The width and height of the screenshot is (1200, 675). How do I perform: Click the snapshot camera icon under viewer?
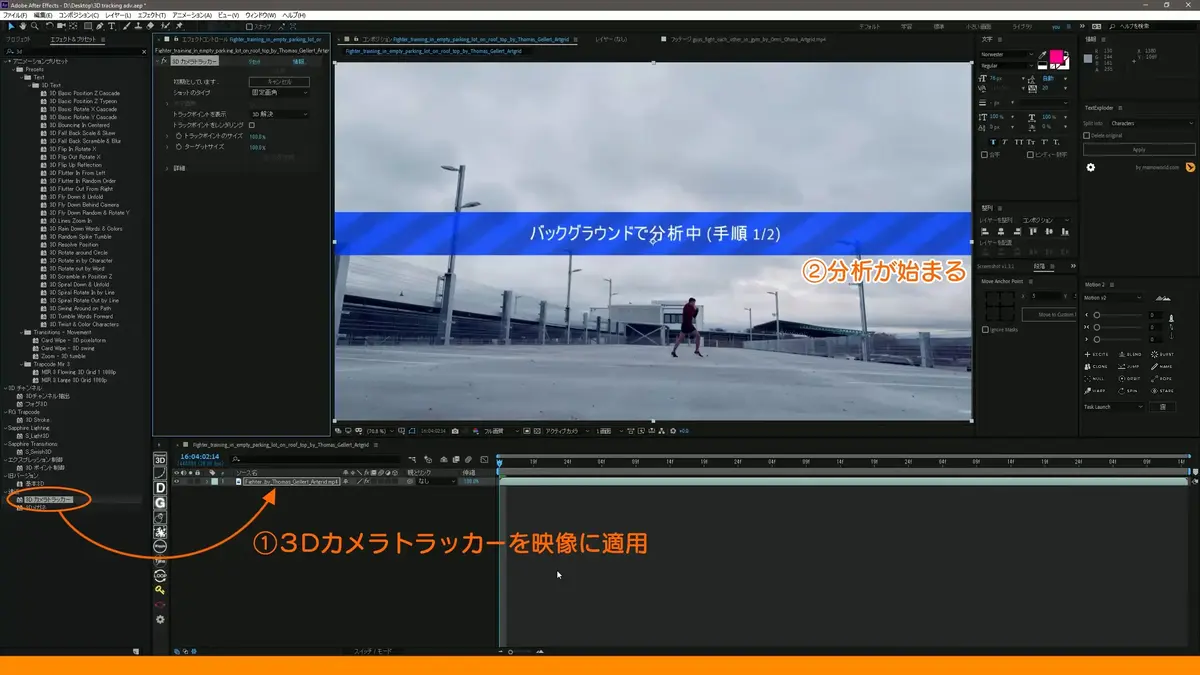pyautogui.click(x=455, y=431)
